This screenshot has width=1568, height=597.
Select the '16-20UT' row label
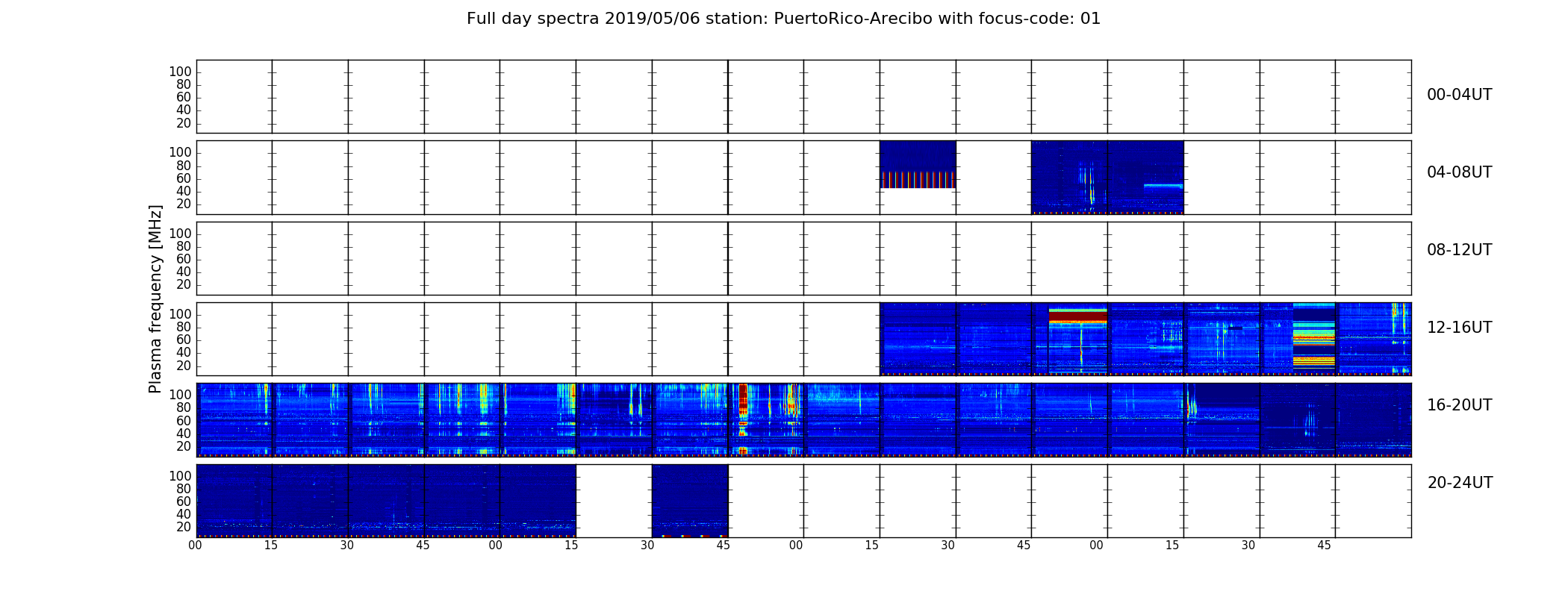(x=1459, y=405)
